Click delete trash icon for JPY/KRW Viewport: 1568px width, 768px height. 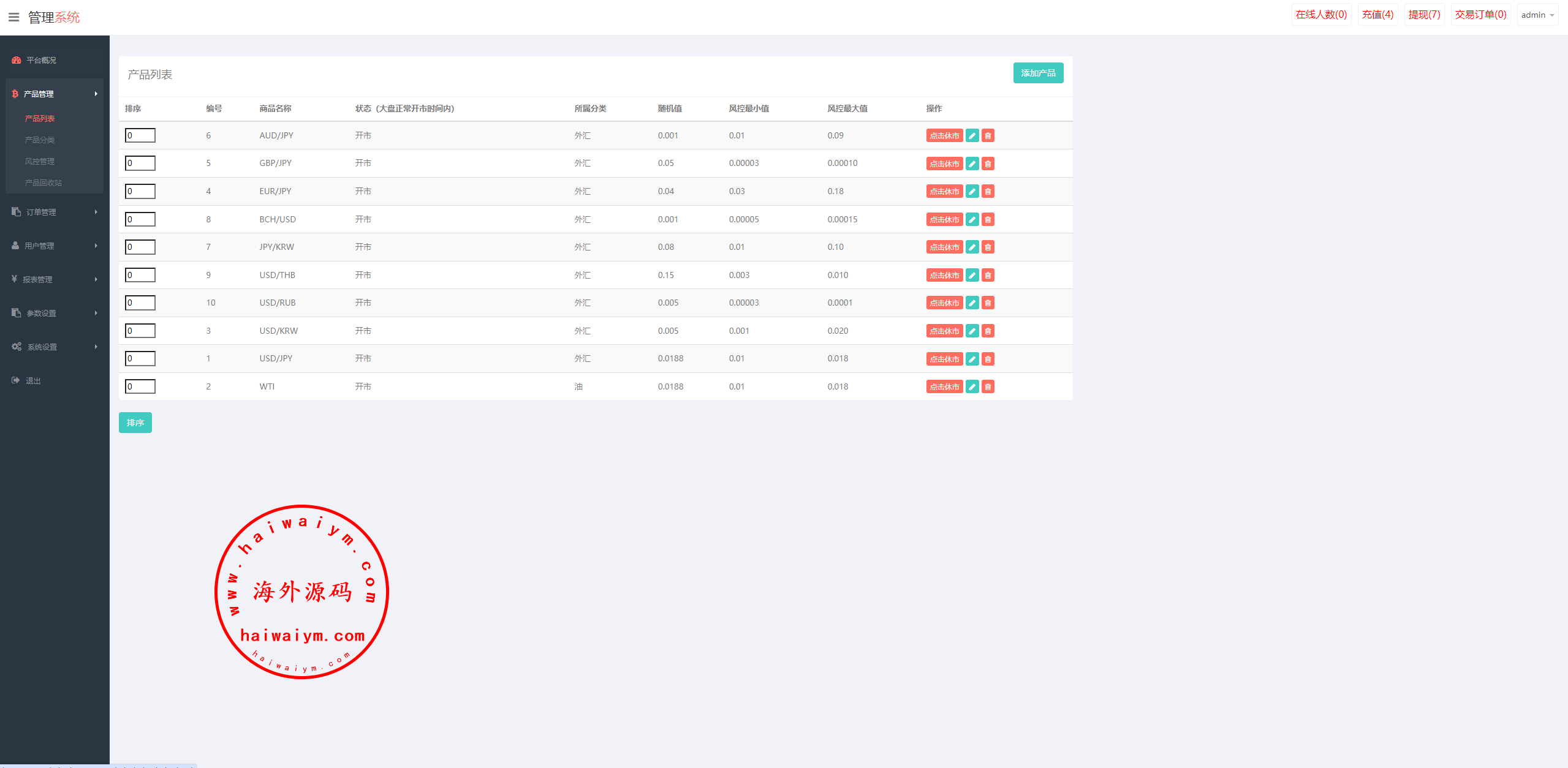(988, 247)
